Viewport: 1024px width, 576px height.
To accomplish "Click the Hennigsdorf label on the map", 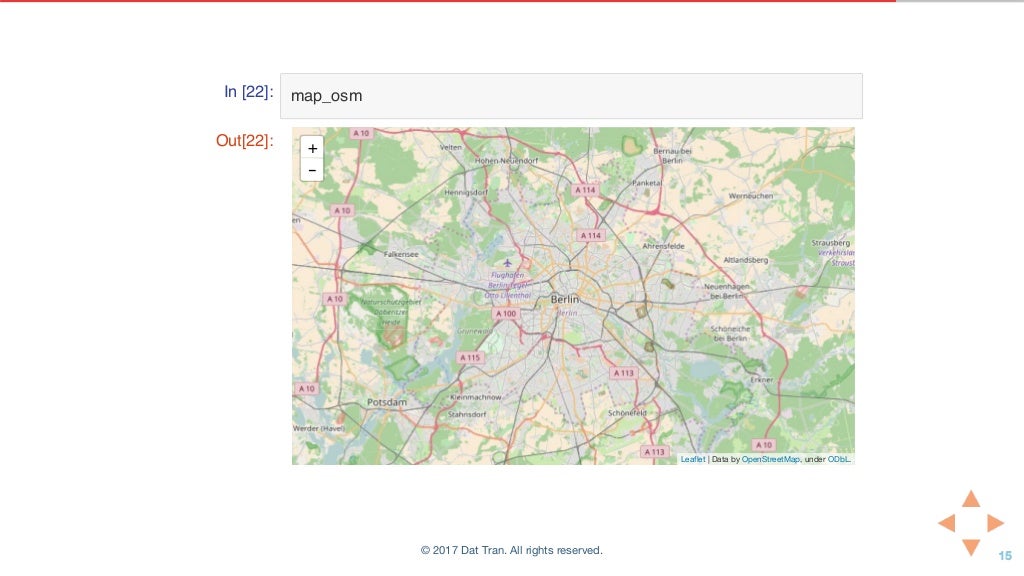I will pyautogui.click(x=466, y=193).
